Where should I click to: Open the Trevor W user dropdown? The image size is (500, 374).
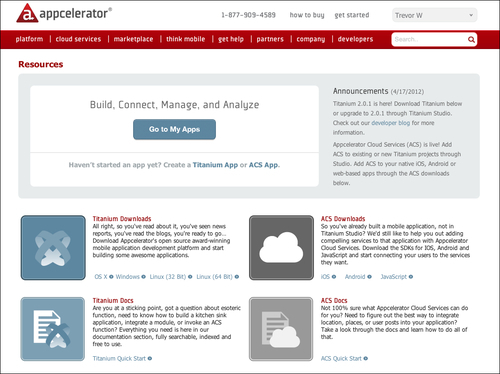434,15
